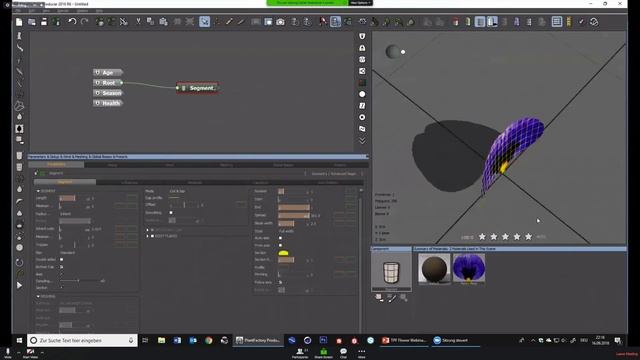Toggle the Auto size checkbox
640x360 pixels.
pos(280,238)
